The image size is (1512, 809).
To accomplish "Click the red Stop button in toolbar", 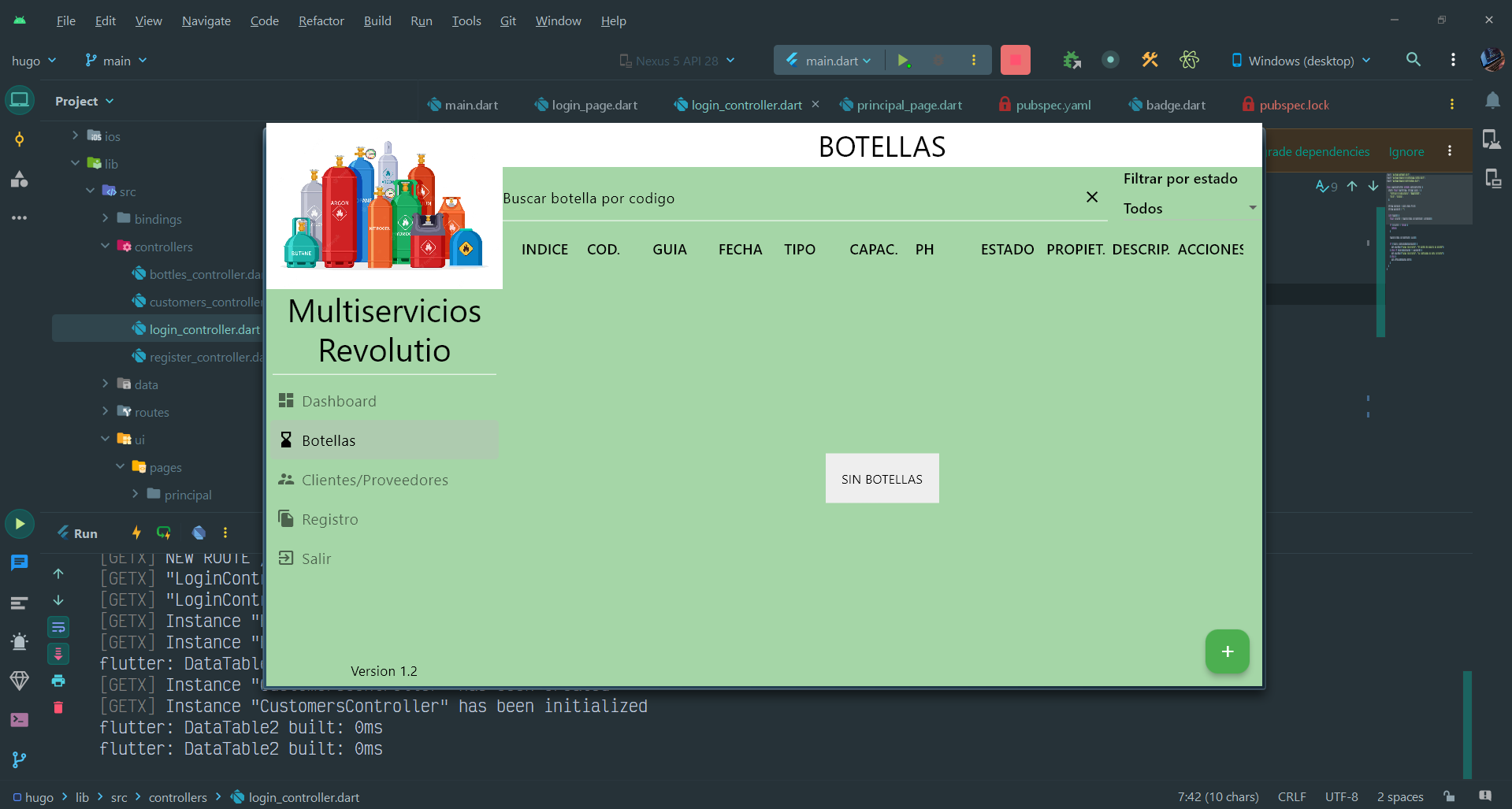I will (x=1015, y=60).
